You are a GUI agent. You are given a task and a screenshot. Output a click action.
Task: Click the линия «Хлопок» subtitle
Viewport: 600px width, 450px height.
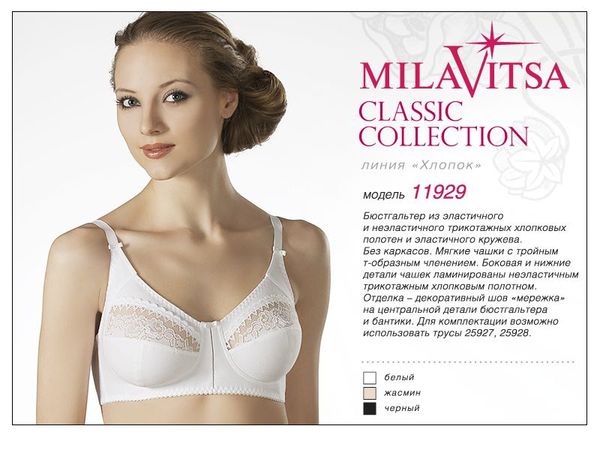coord(421,165)
